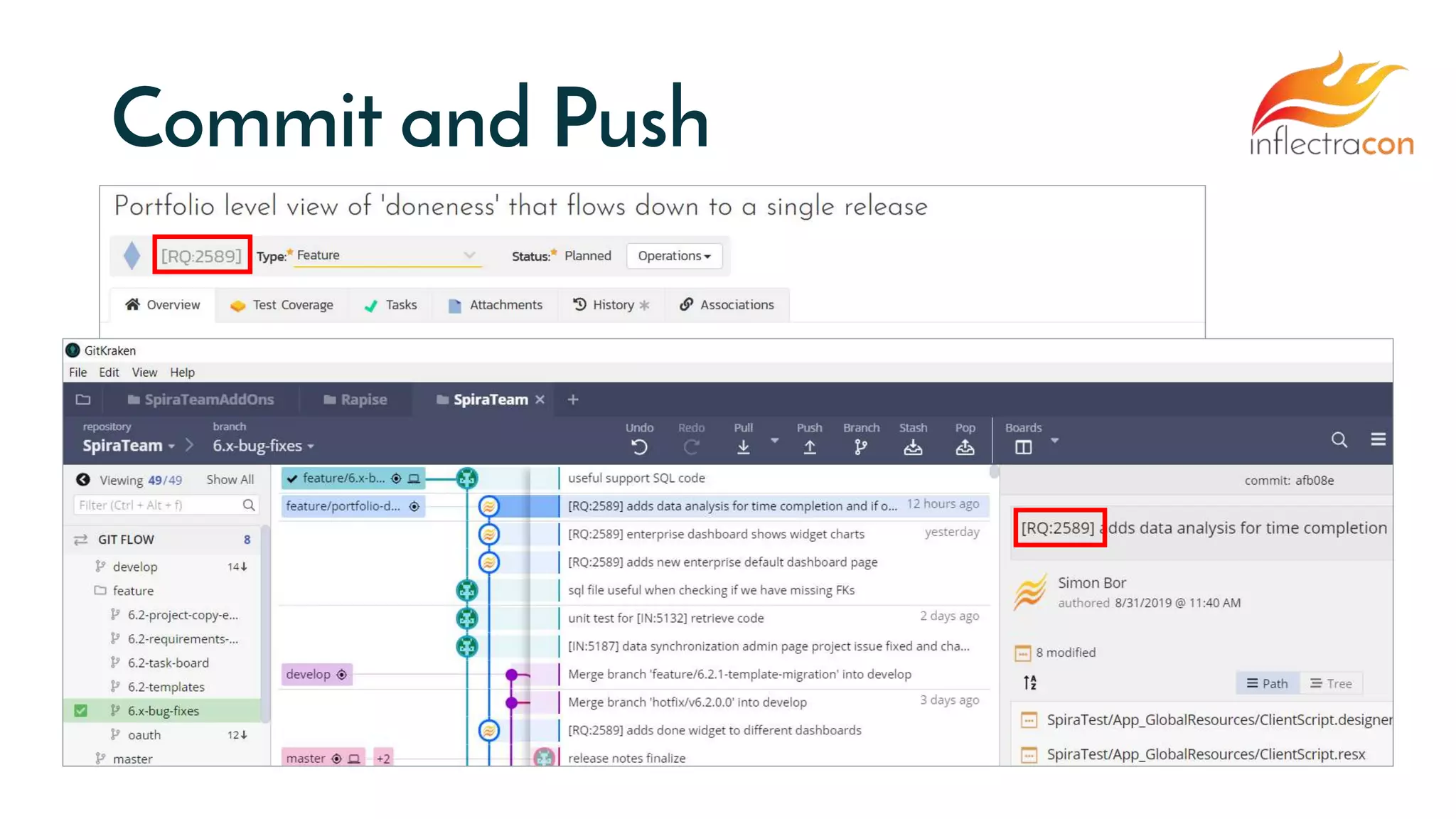Click Show All link

230,480
